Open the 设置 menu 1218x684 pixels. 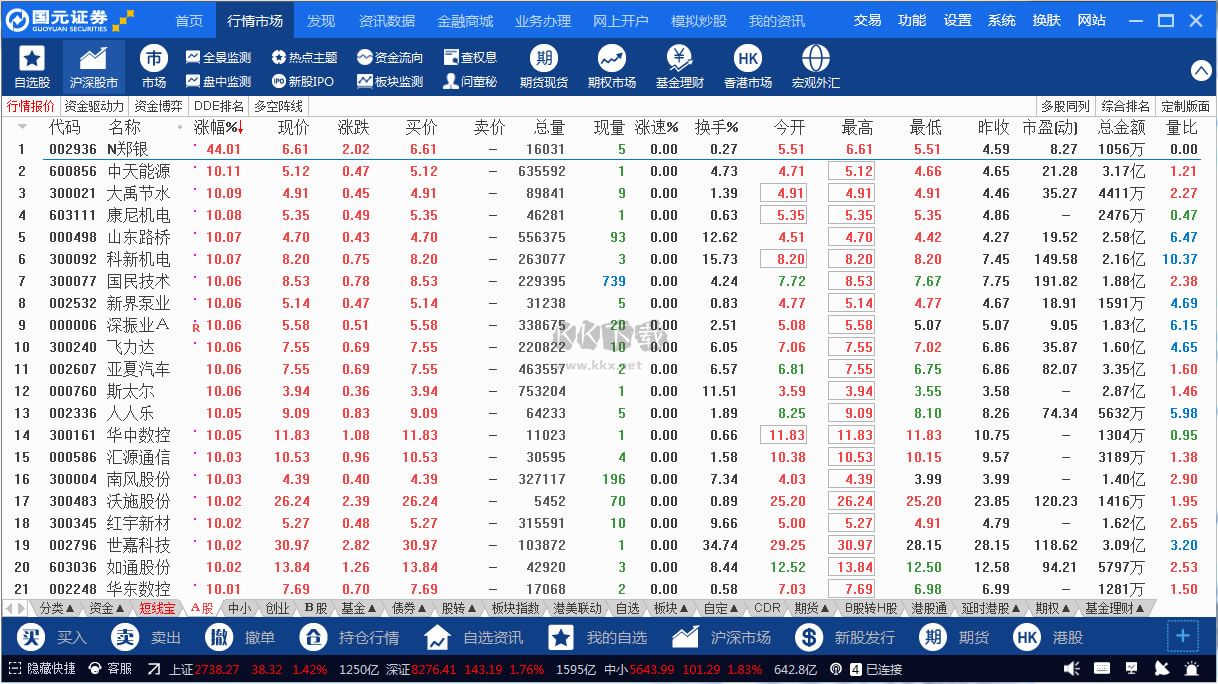957,20
